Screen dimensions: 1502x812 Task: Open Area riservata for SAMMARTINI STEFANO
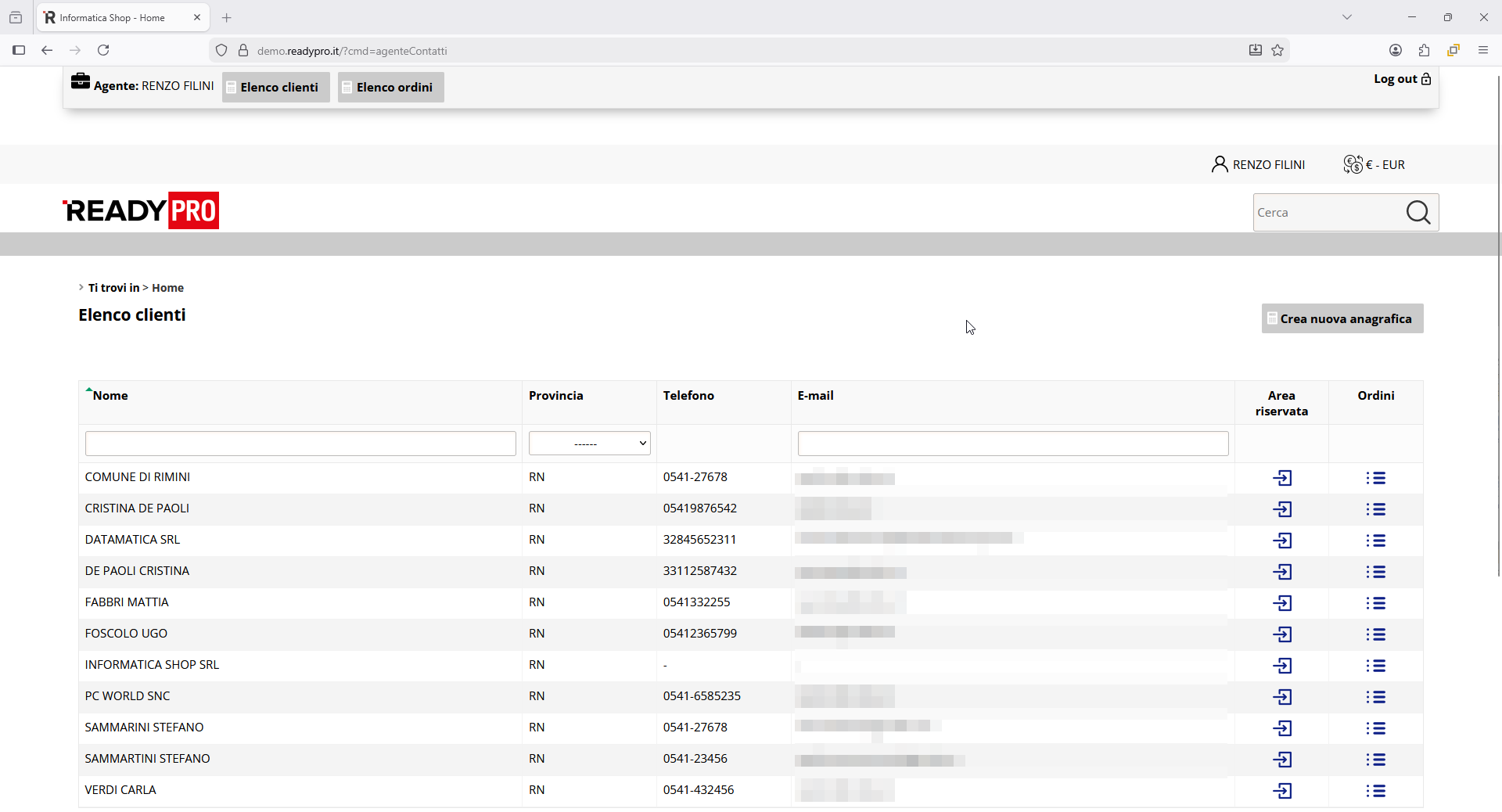coord(1282,760)
